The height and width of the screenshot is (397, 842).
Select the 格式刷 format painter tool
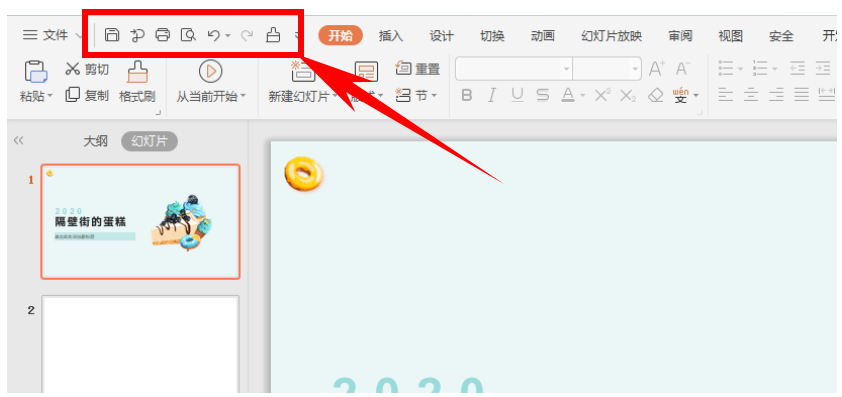point(137,82)
